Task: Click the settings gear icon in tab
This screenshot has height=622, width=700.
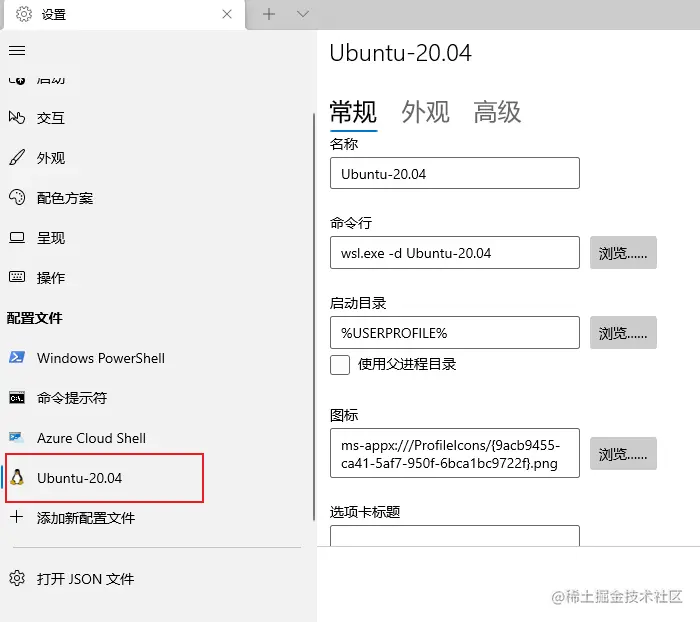Action: point(24,14)
